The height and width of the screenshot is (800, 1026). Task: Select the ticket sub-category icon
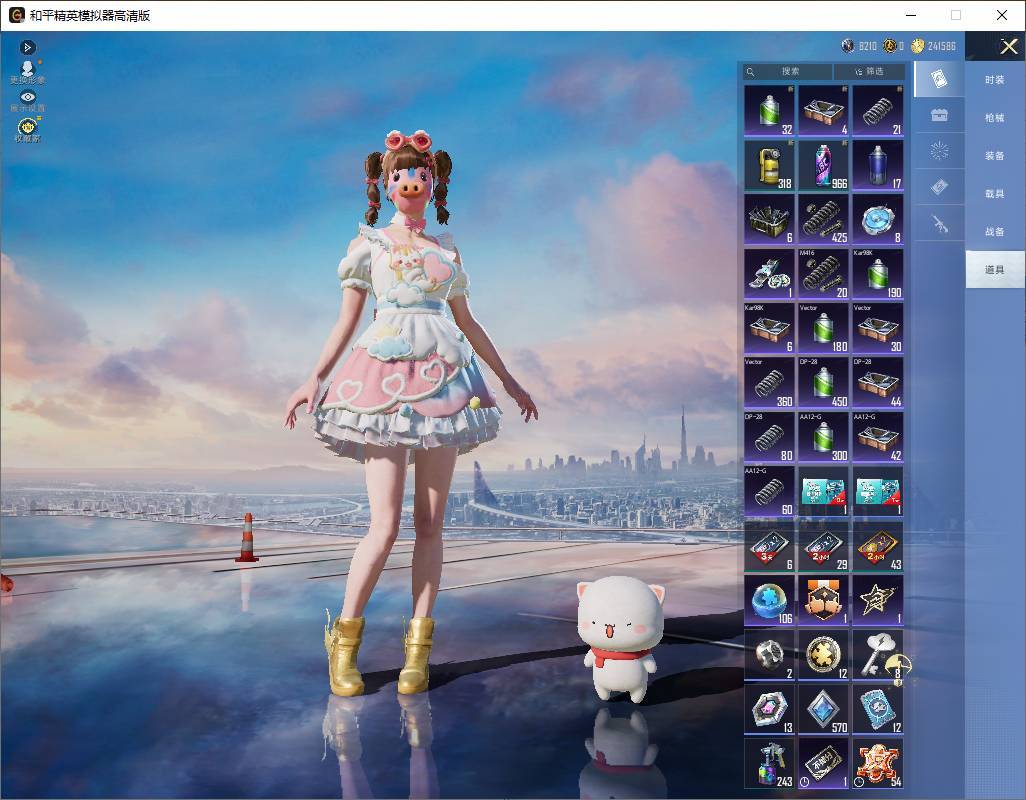pos(939,188)
